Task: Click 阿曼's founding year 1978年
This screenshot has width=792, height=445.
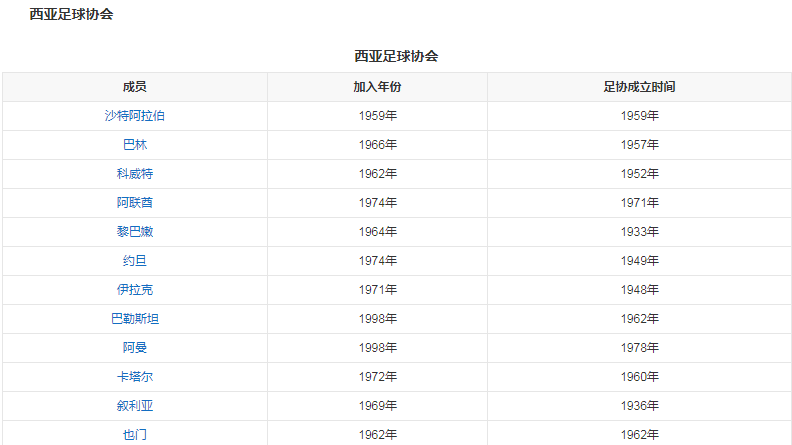Action: point(639,348)
